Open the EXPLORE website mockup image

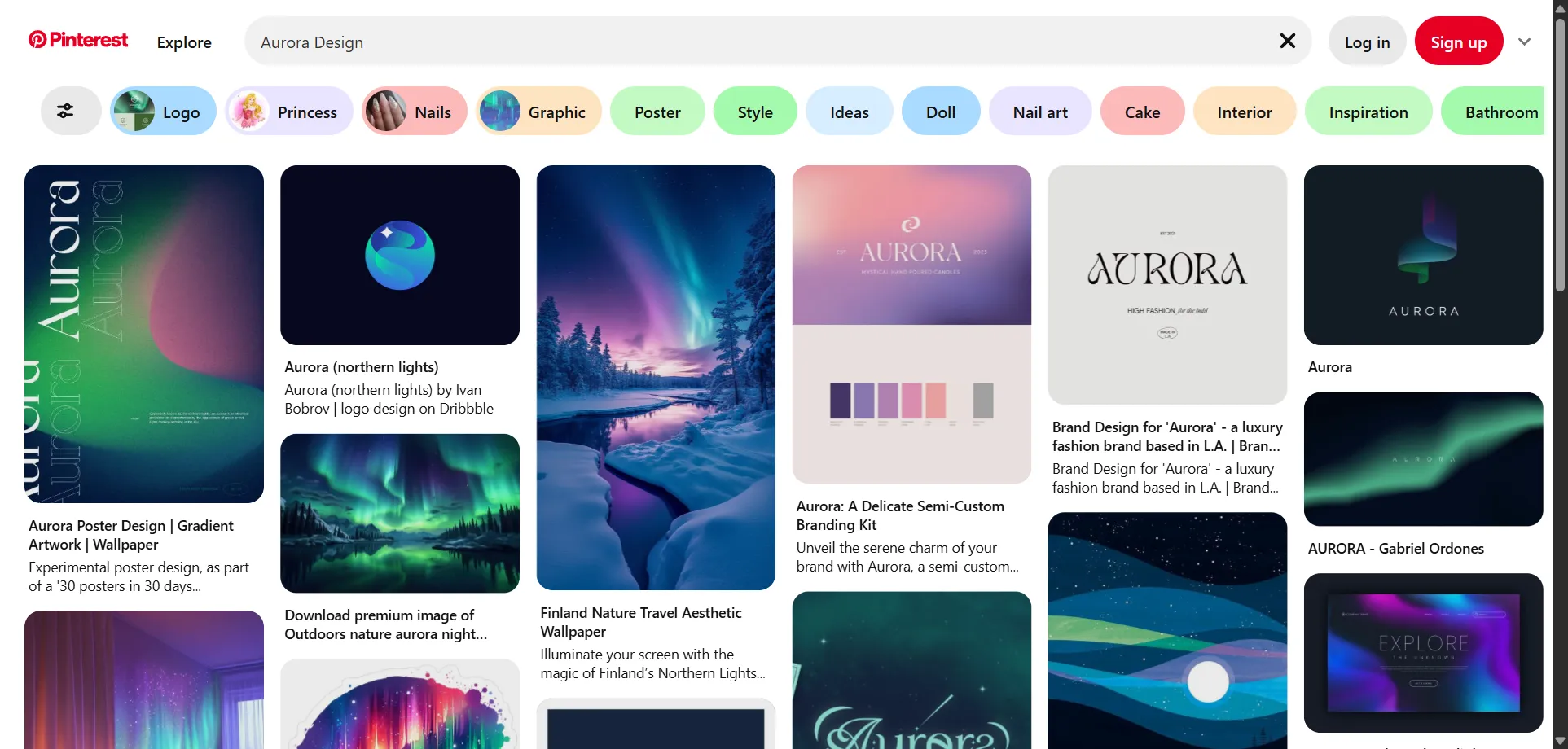(1423, 653)
